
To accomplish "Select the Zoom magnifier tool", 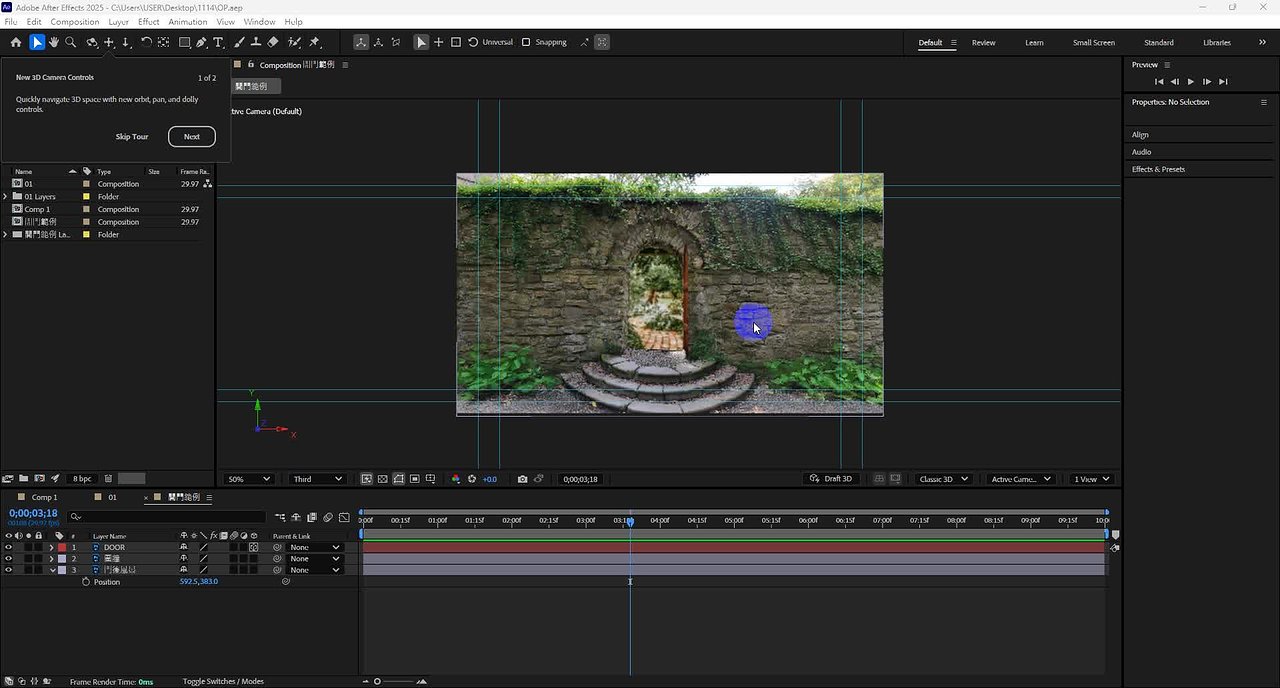I will click(71, 42).
